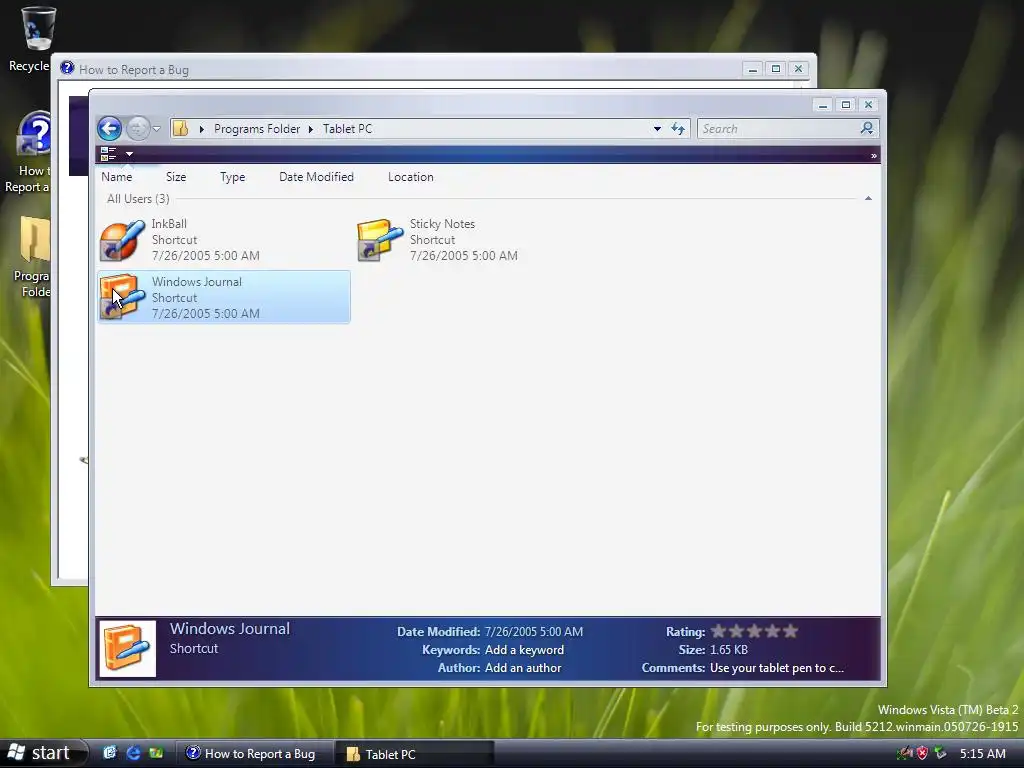
Task: Minimize the Tablet PC explorer window
Action: pyautogui.click(x=823, y=104)
